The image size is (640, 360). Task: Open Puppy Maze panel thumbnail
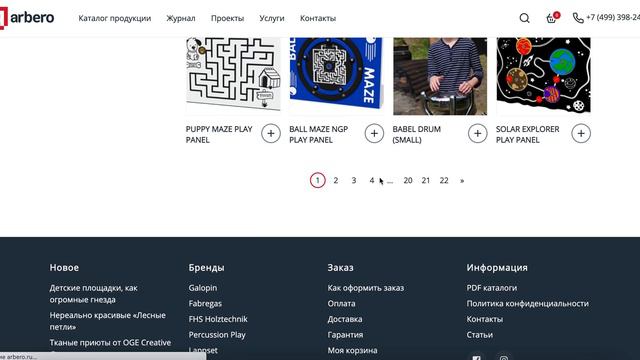[233, 76]
